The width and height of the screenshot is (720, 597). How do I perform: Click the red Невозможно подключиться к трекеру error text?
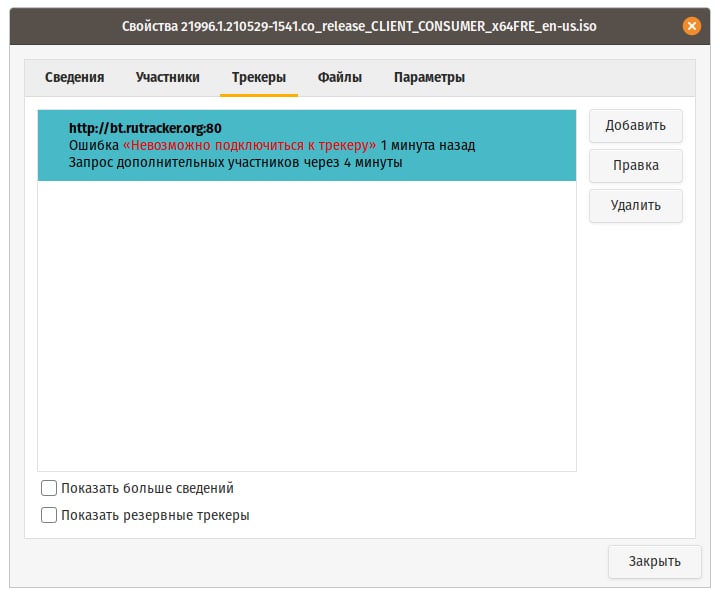coord(249,145)
